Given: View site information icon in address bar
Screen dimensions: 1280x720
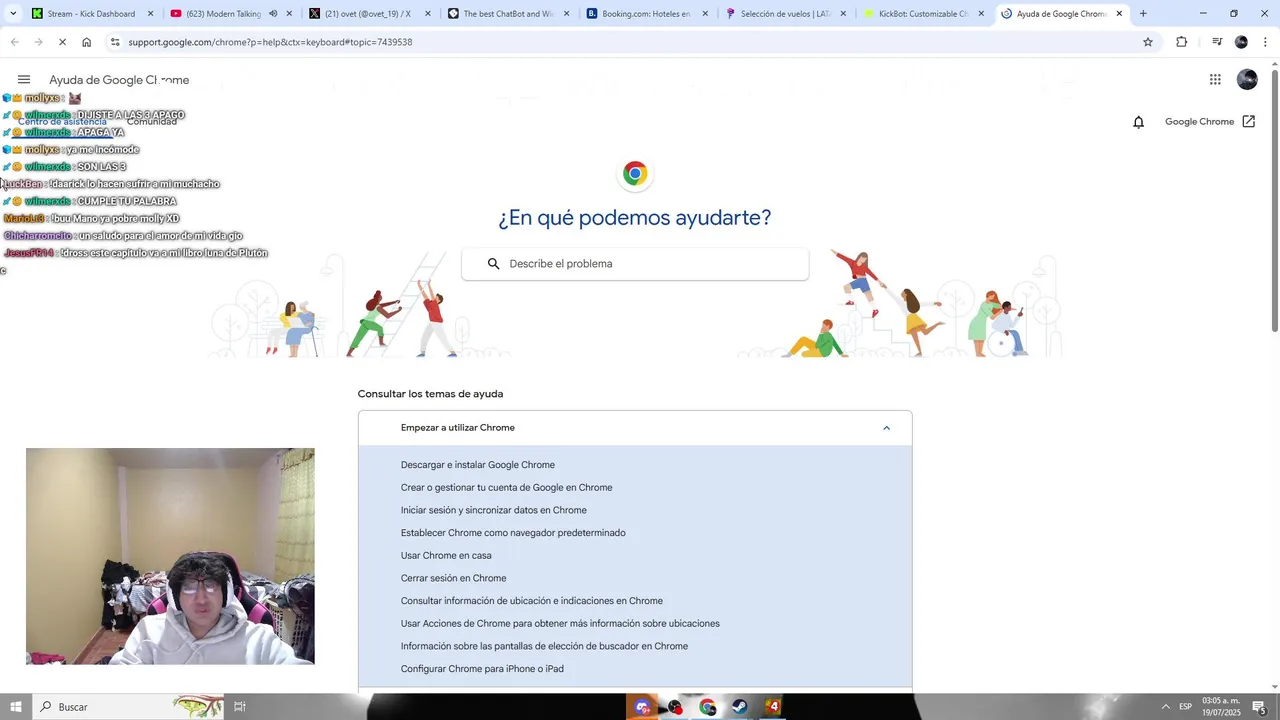Looking at the screenshot, I should coord(115,42).
